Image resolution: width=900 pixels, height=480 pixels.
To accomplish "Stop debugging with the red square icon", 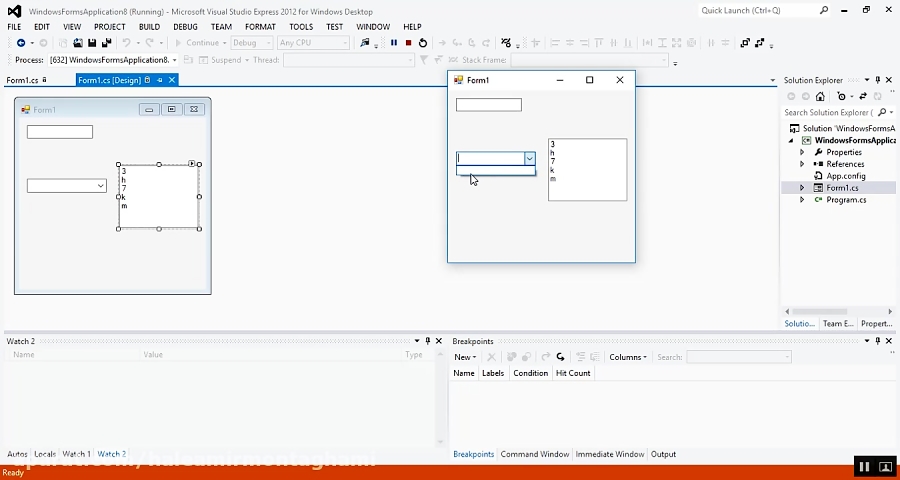I will [408, 43].
